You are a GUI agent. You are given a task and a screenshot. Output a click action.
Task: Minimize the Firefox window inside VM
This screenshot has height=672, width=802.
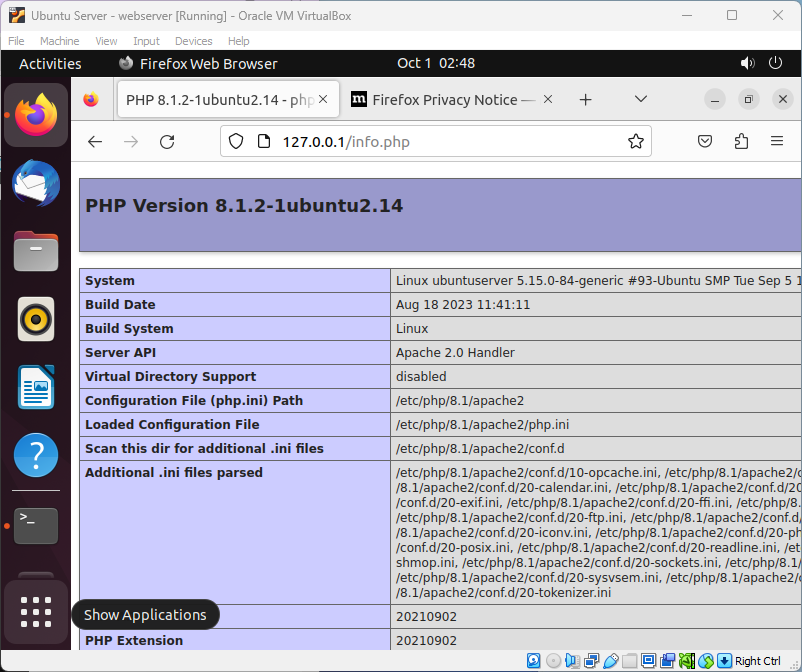715,99
